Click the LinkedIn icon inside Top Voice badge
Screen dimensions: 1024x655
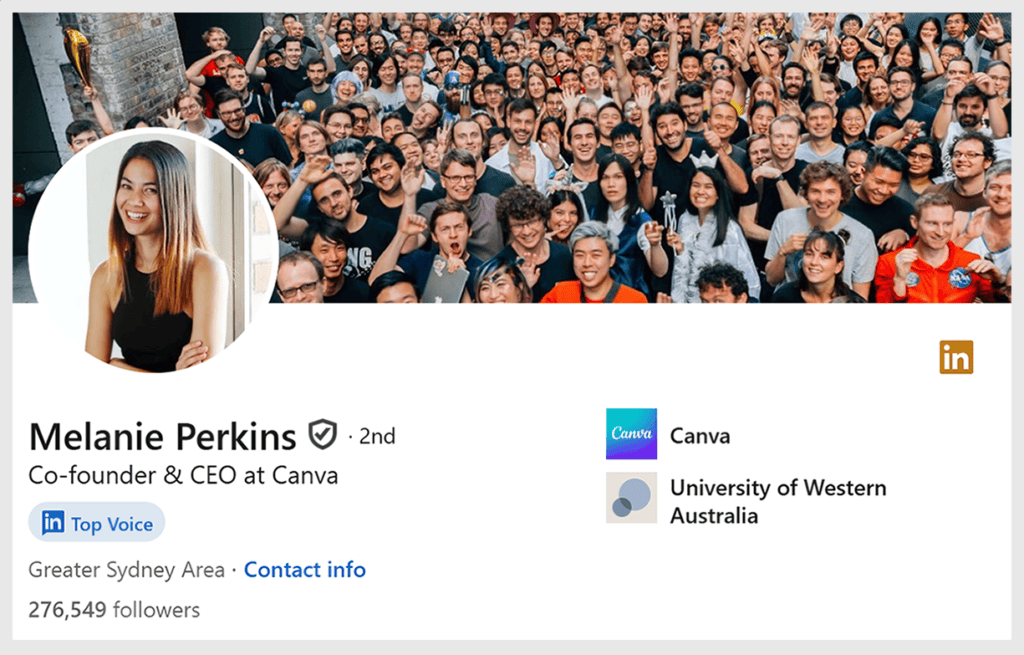pyautogui.click(x=53, y=522)
